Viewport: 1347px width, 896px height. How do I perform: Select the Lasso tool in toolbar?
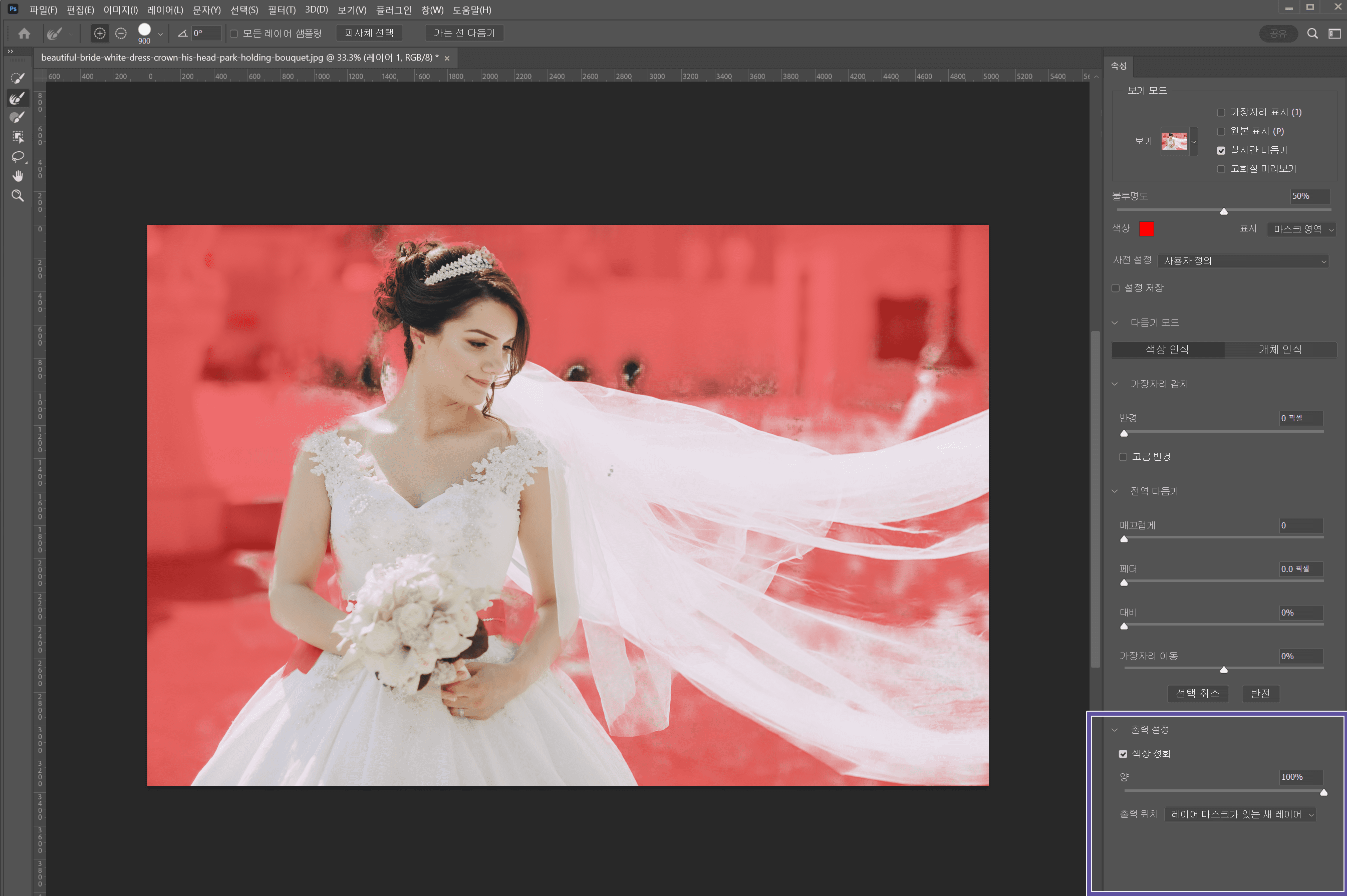[x=18, y=157]
